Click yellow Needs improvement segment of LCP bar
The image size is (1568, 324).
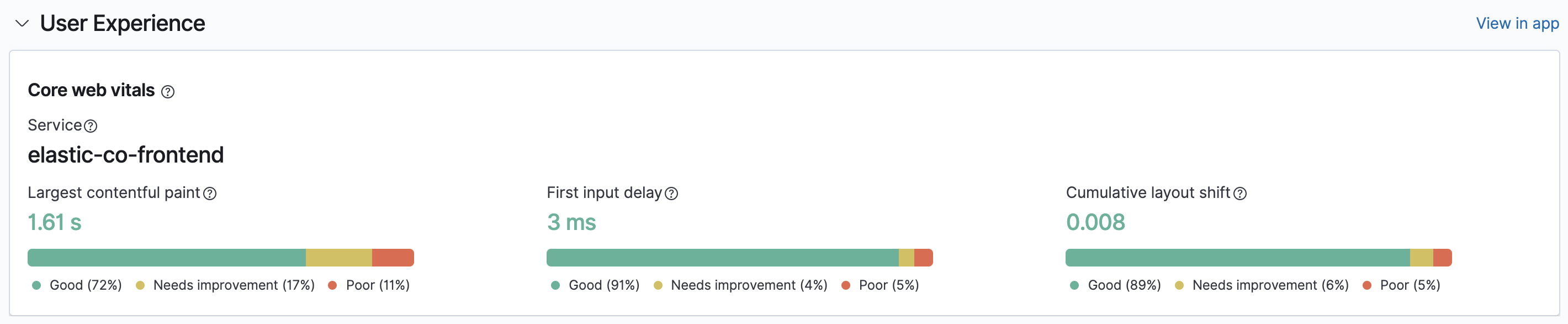tap(338, 258)
